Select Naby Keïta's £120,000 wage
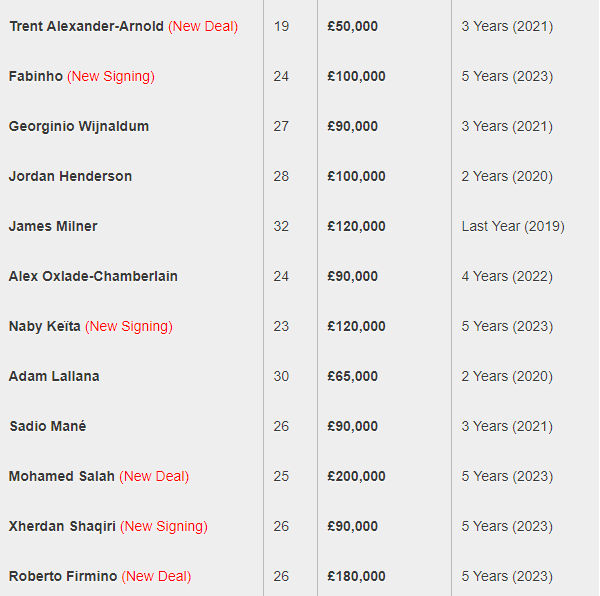This screenshot has height=596, width=600. 356,326
